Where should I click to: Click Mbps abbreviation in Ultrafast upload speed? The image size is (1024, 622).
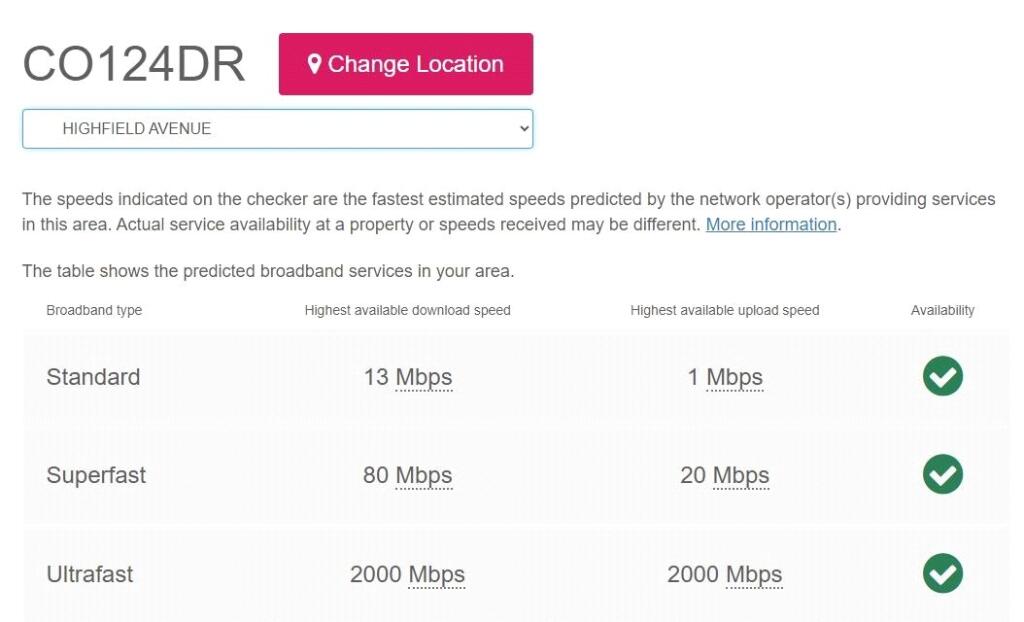(754, 574)
